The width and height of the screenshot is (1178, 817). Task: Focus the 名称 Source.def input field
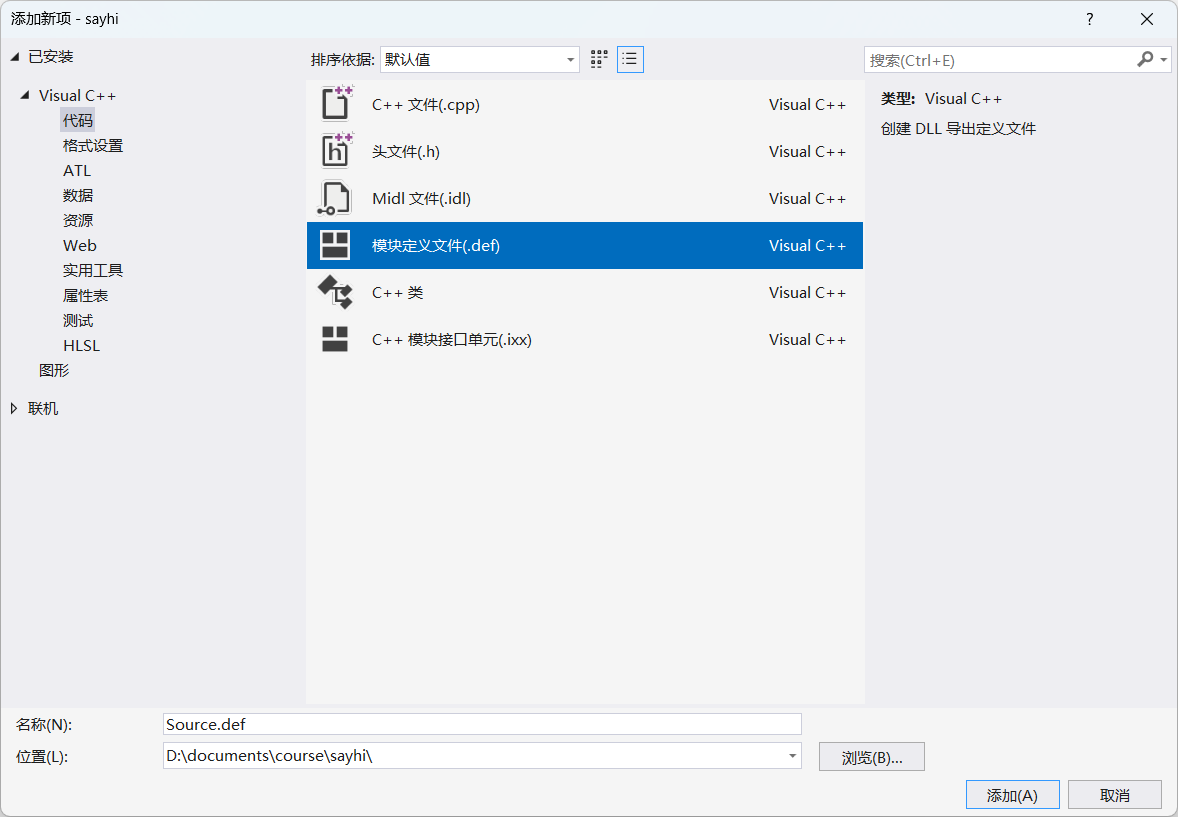[482, 724]
